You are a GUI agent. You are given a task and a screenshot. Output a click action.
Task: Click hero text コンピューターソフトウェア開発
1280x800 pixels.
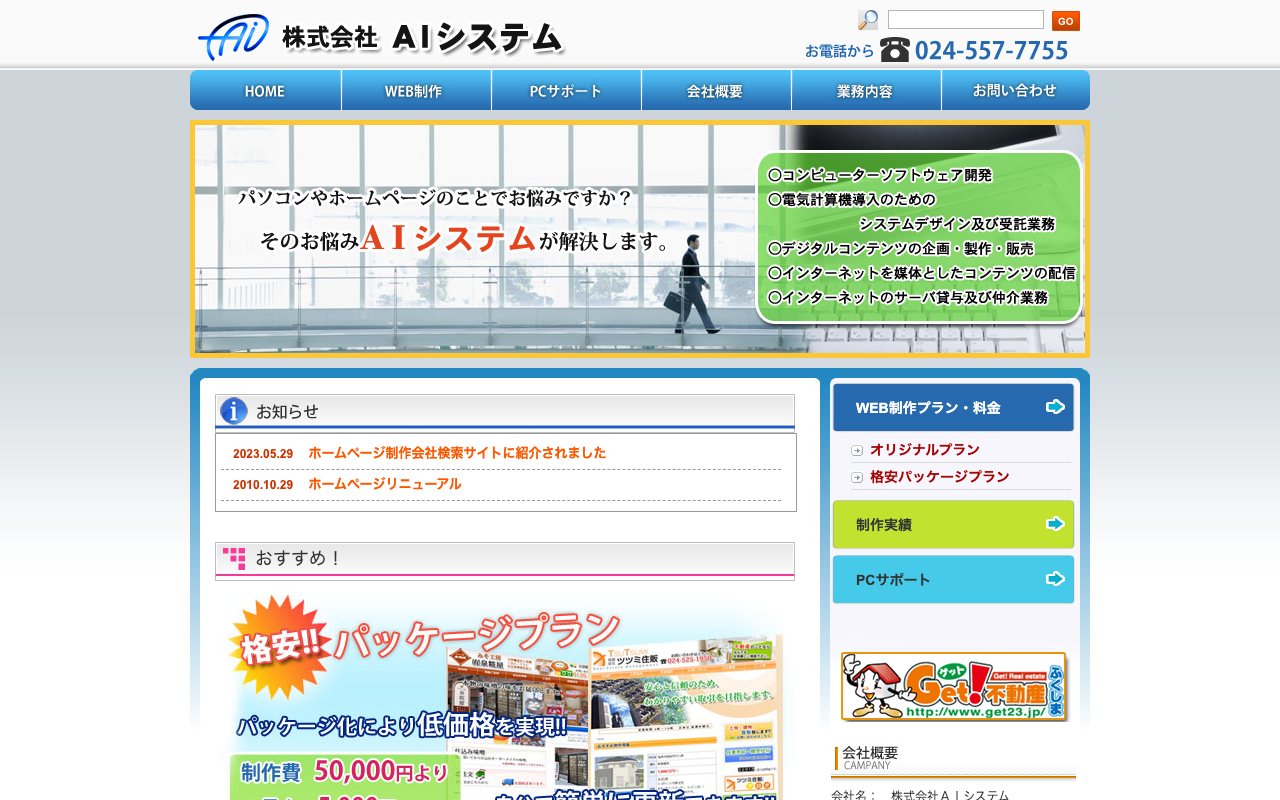880,175
